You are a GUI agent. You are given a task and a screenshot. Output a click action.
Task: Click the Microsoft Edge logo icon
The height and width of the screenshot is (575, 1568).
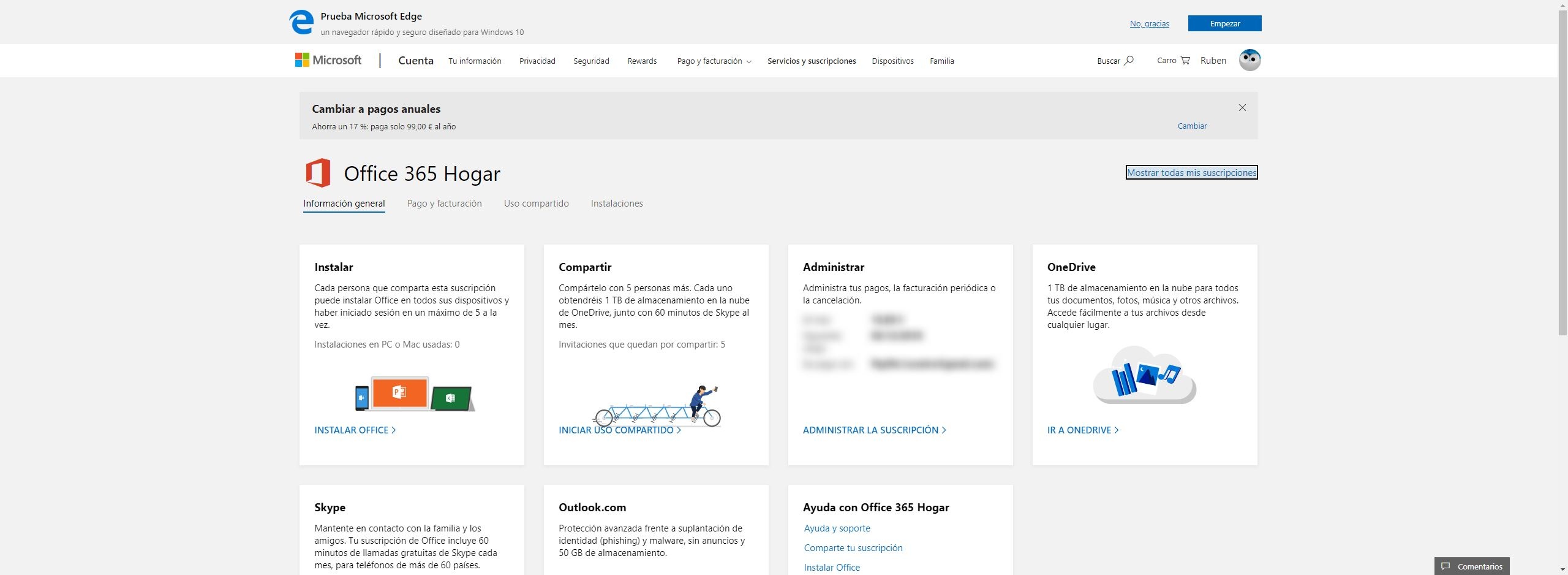pyautogui.click(x=301, y=23)
